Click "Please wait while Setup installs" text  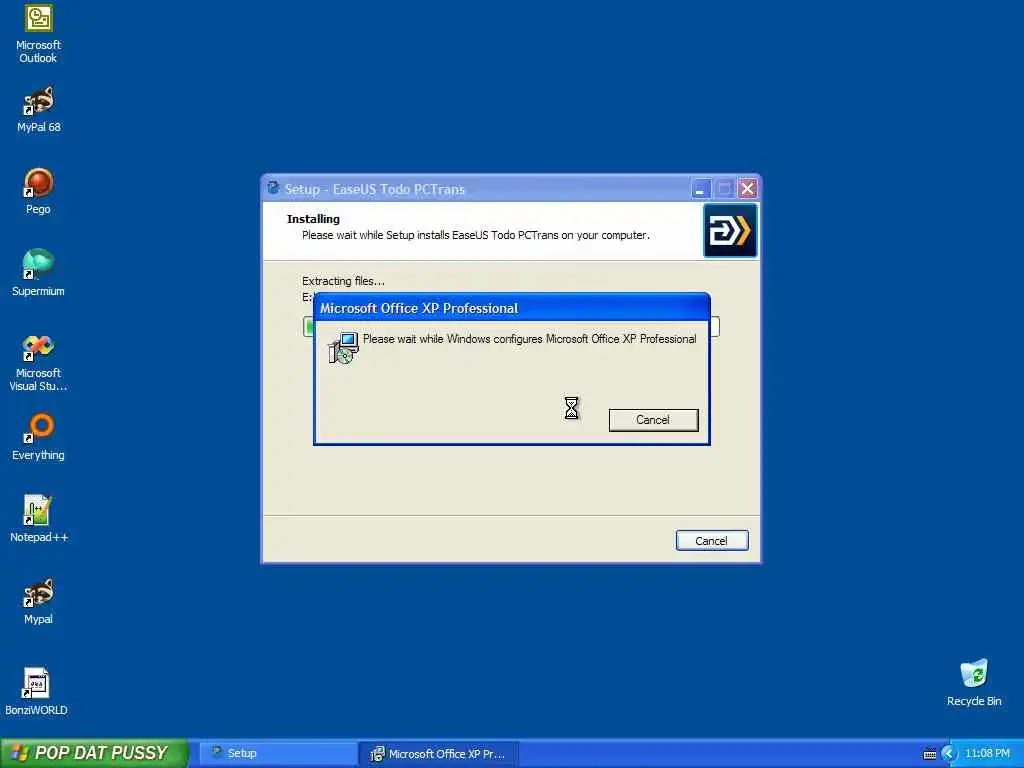coord(475,235)
